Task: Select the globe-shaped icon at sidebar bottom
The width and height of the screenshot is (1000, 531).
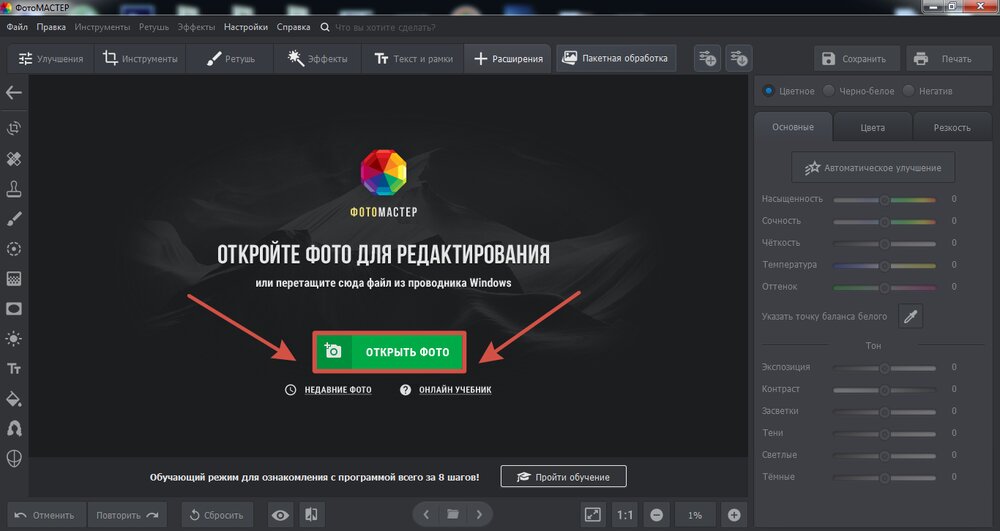Action: coord(13,458)
